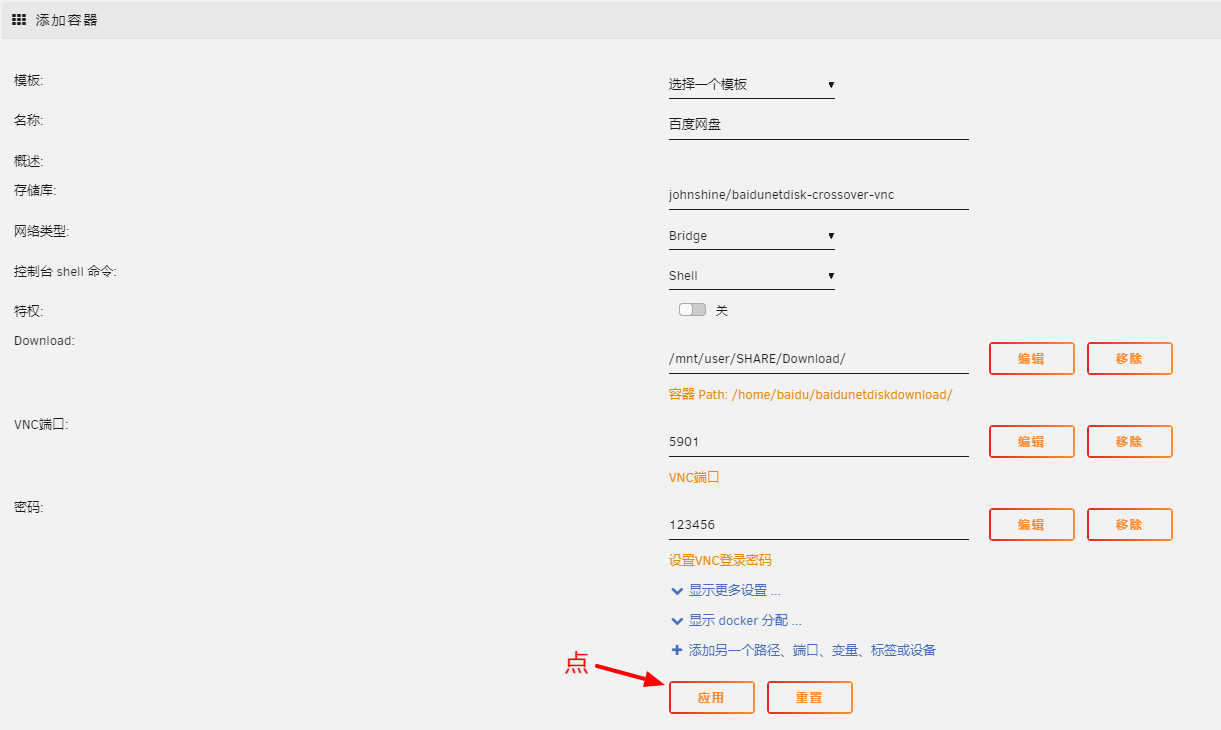Toggle the 特权 privileged switch
The height and width of the screenshot is (730, 1221).
point(692,310)
